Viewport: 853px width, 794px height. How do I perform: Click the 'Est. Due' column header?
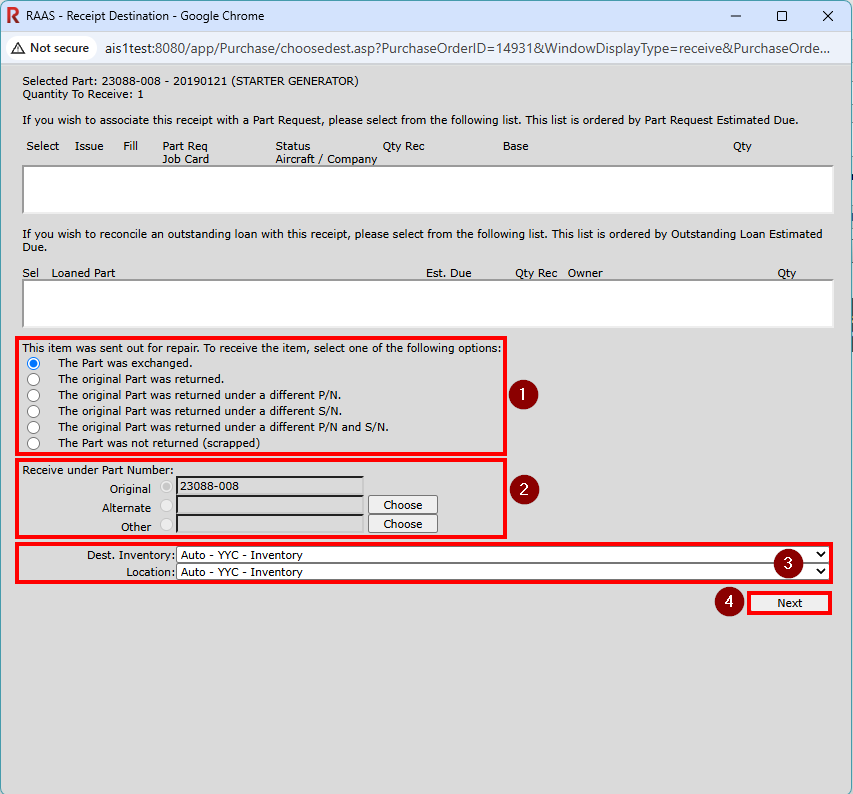[449, 273]
